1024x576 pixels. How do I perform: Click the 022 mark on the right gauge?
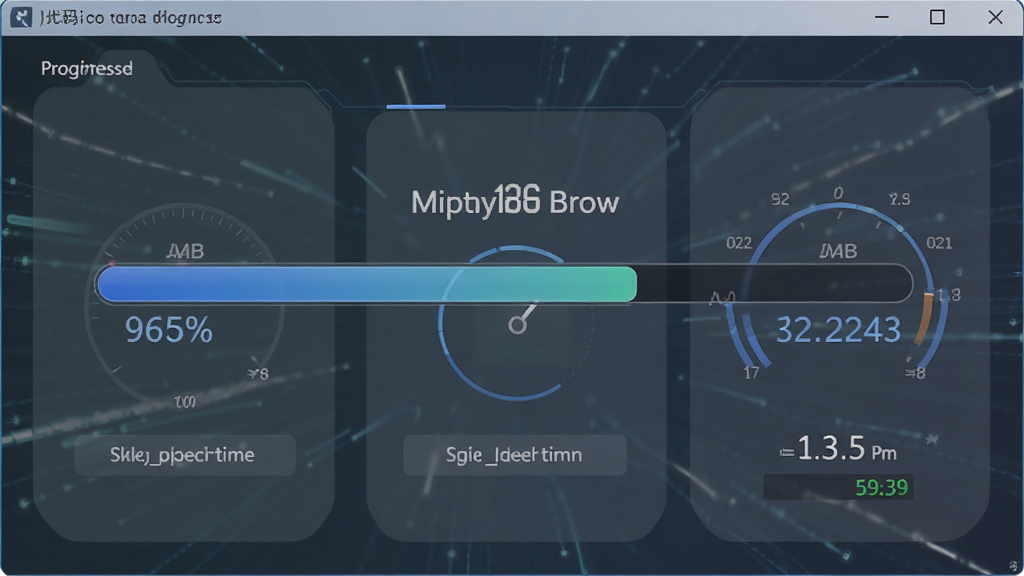click(x=739, y=244)
